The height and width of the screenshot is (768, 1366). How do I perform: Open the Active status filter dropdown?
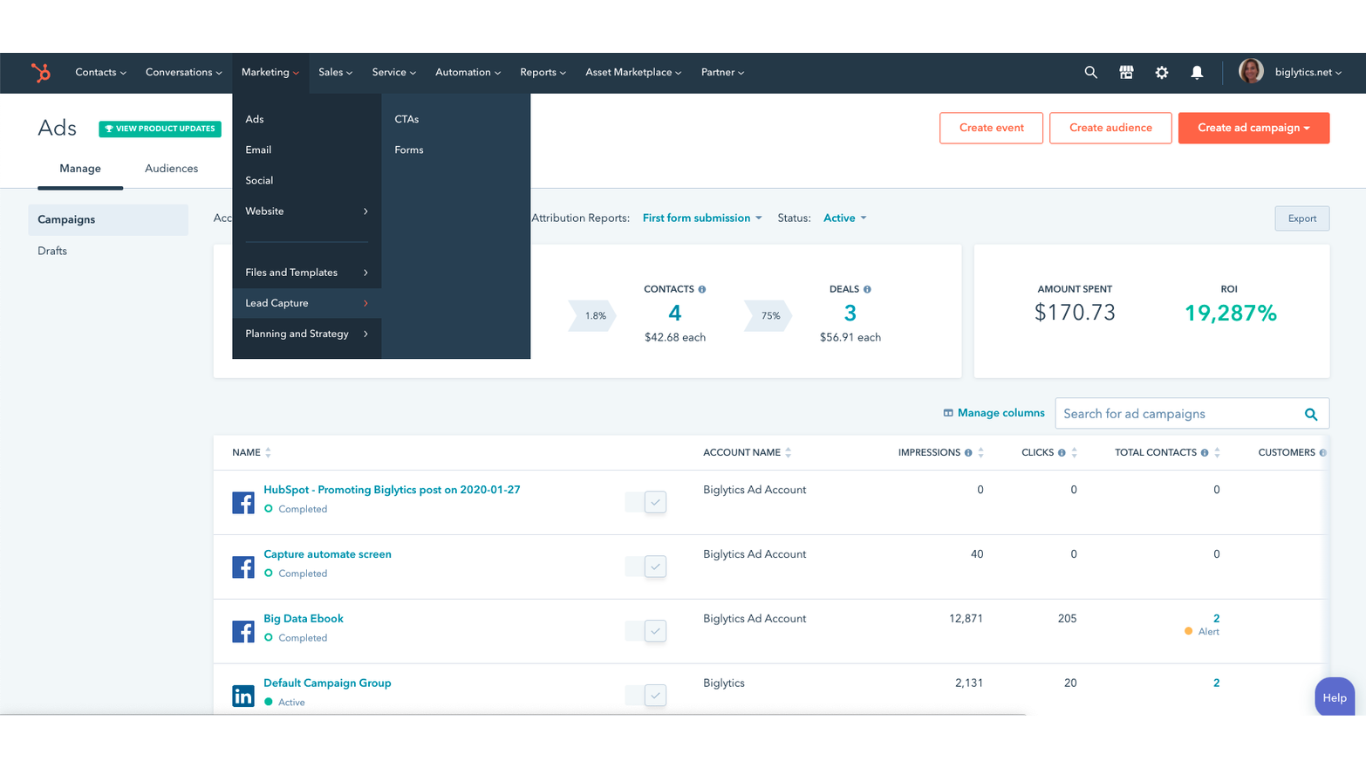click(845, 218)
